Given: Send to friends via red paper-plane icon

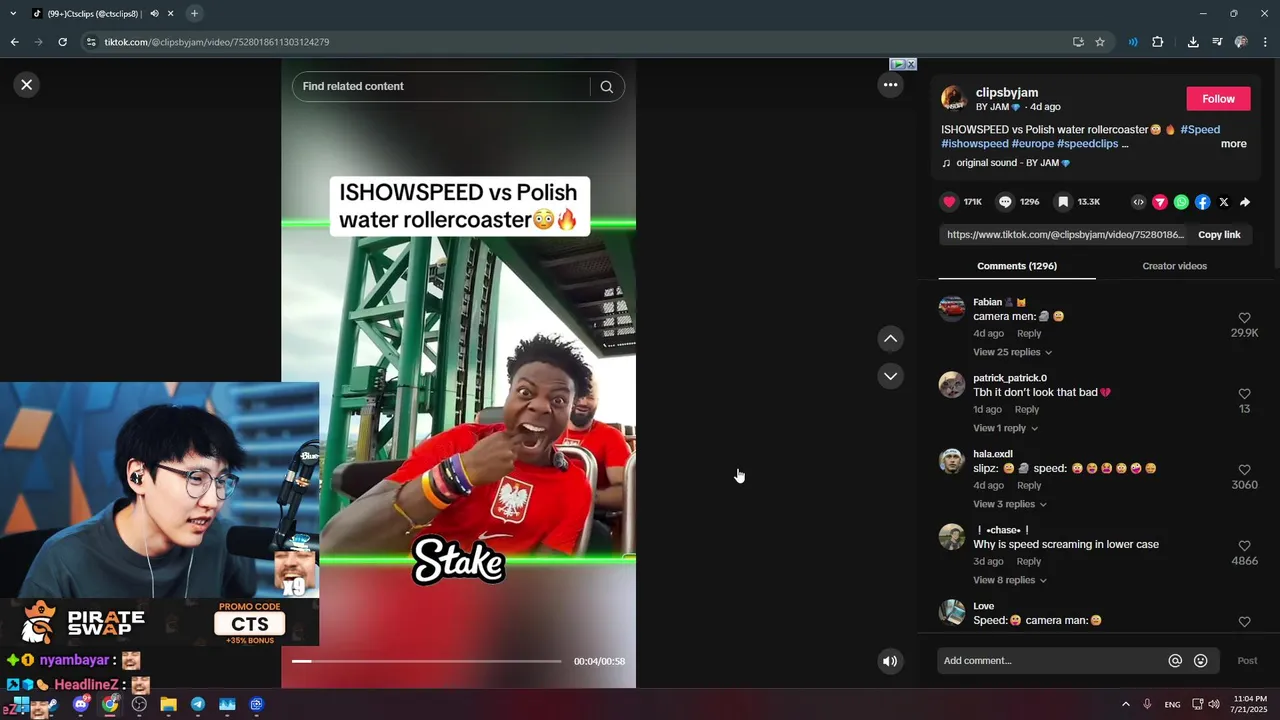Looking at the screenshot, I should pyautogui.click(x=1160, y=202).
